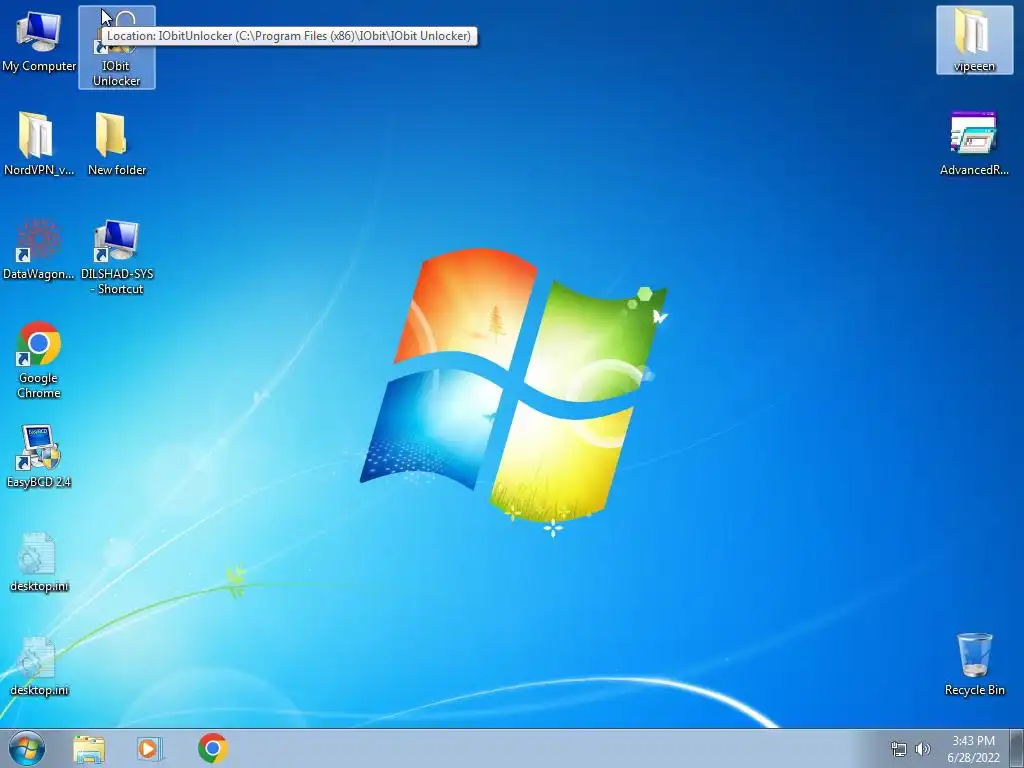Screen dimensions: 1024x768
Task: Select the IObit Unlocker shortcut
Action: (x=117, y=47)
